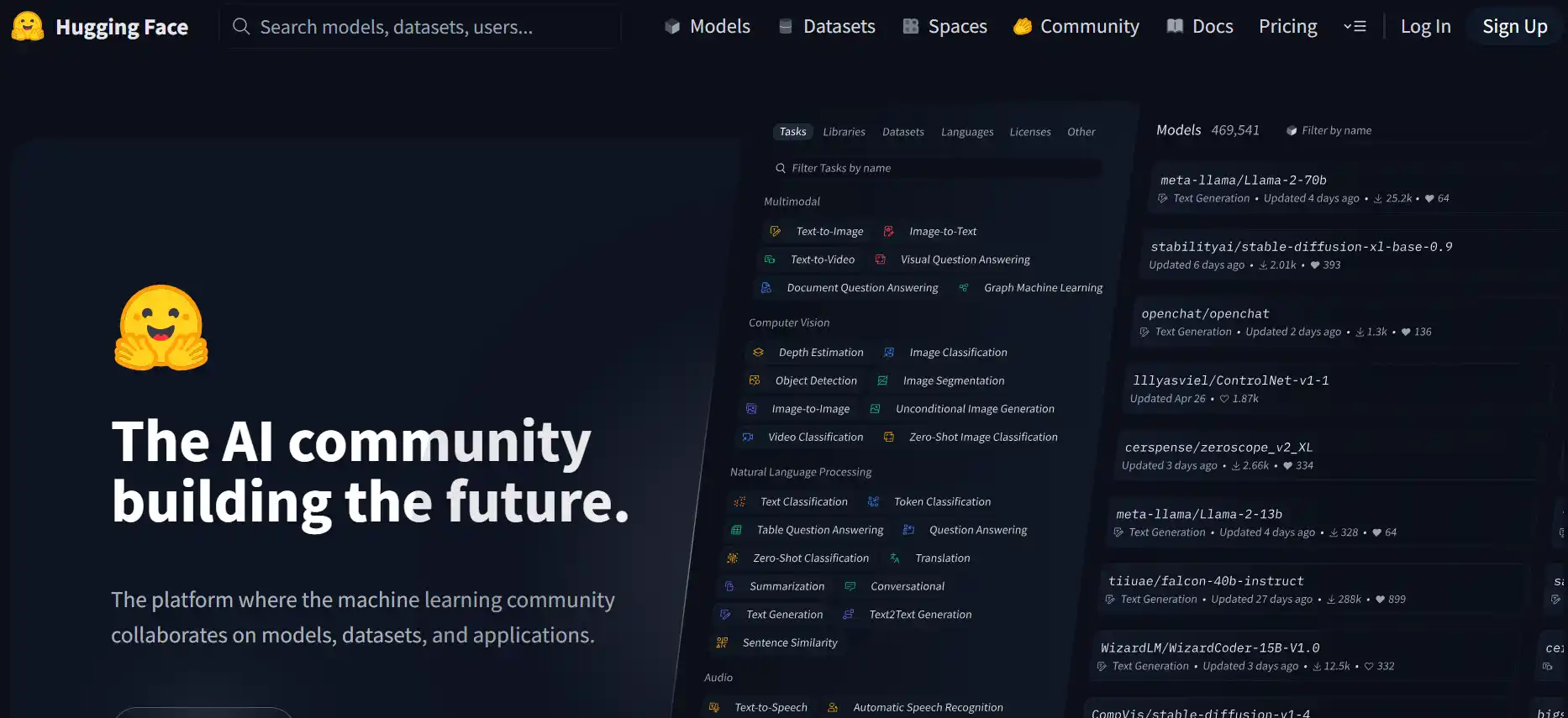Click the large hugging face emoji mascot
The image size is (1568, 718).
[160, 328]
